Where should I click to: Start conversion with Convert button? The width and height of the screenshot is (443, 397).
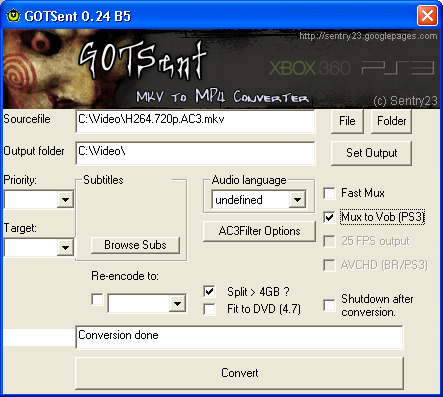pyautogui.click(x=239, y=373)
